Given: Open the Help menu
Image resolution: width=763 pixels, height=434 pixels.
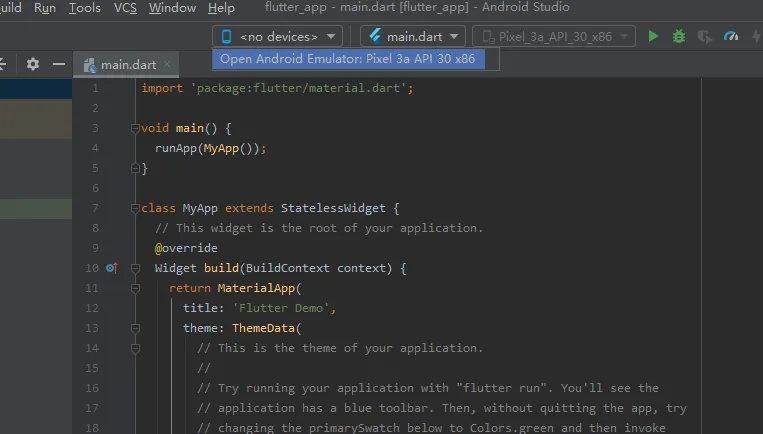Looking at the screenshot, I should coord(221,8).
